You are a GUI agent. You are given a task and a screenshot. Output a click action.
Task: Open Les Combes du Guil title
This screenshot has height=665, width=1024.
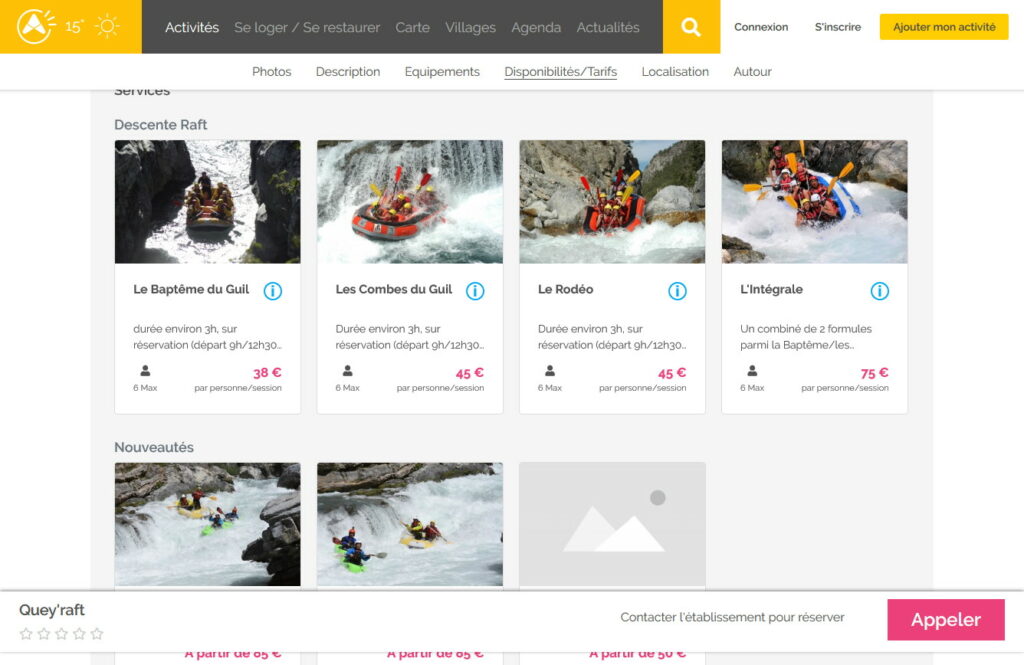point(394,289)
